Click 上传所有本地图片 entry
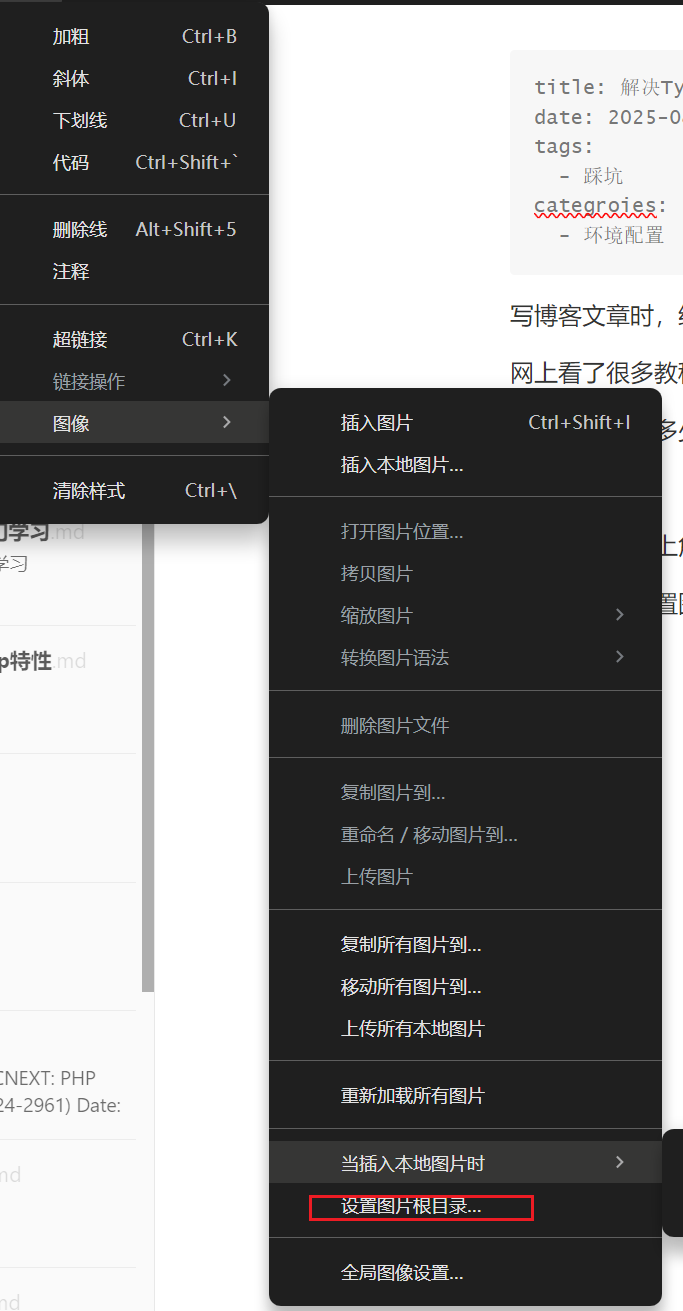Image resolution: width=683 pixels, height=1311 pixels. click(x=412, y=1029)
